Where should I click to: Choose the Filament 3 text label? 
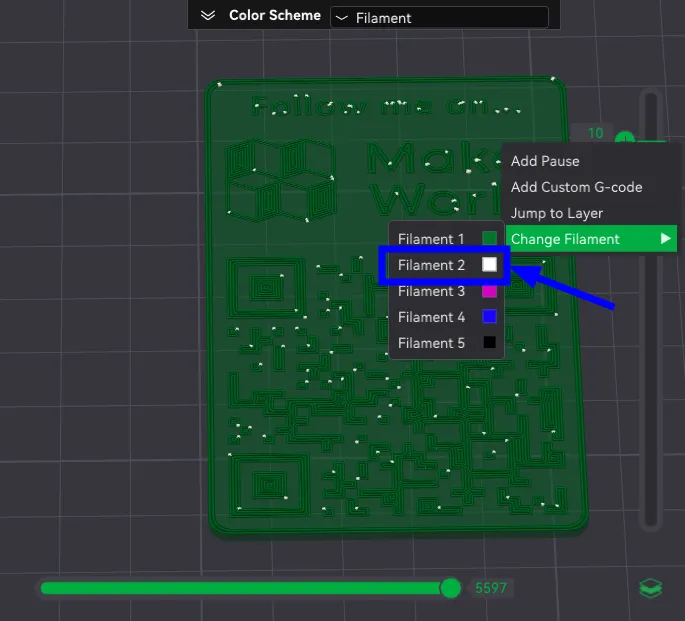(431, 291)
